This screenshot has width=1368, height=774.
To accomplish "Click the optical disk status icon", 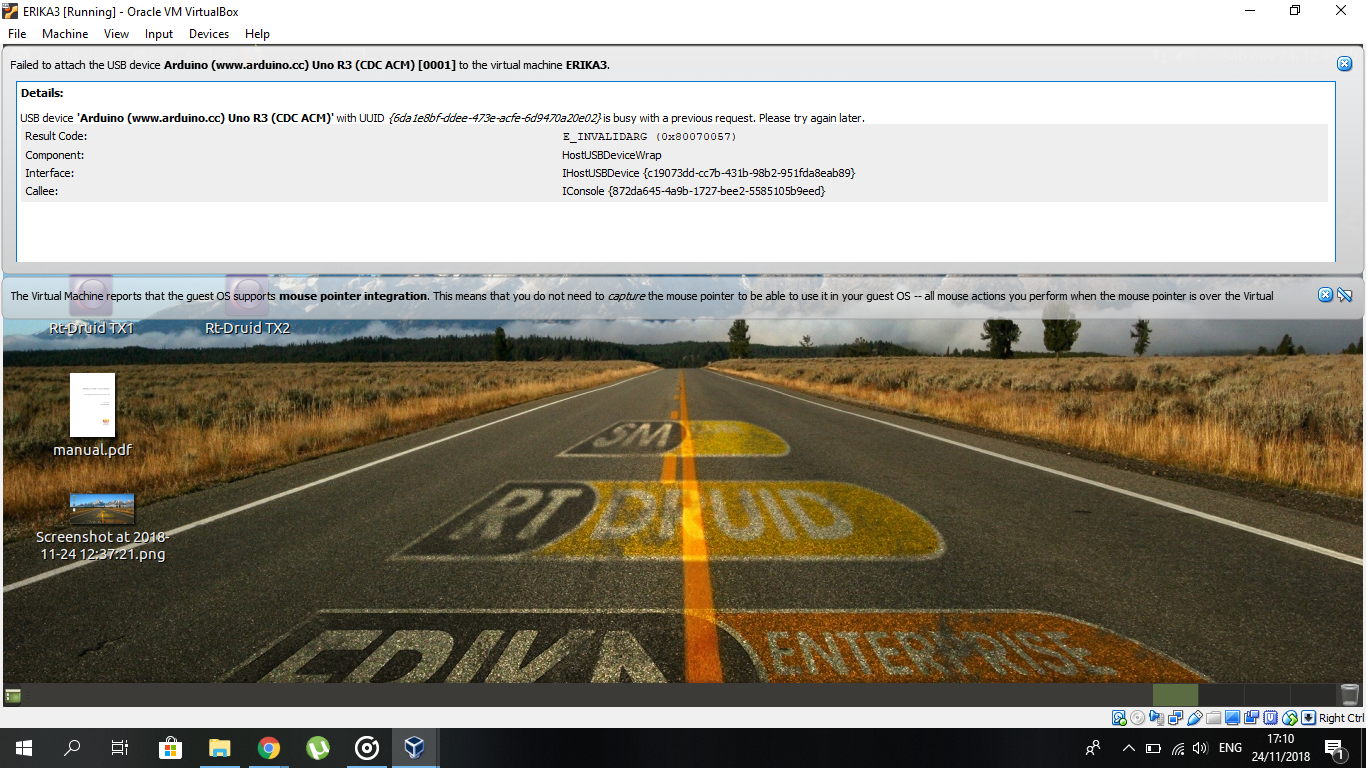I will click(x=1137, y=718).
